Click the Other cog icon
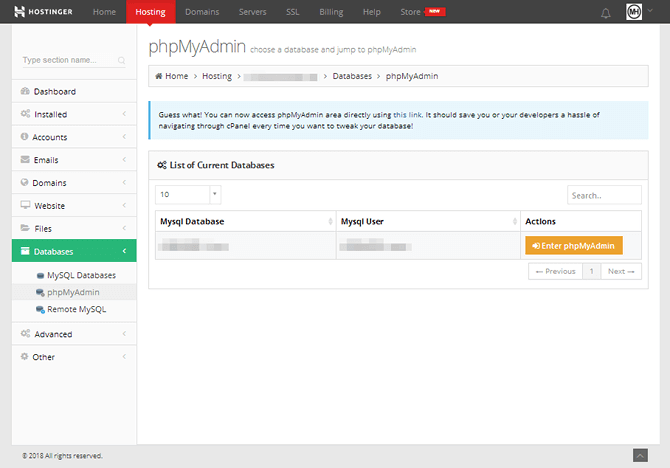This screenshot has height=468, width=670. click(24, 356)
